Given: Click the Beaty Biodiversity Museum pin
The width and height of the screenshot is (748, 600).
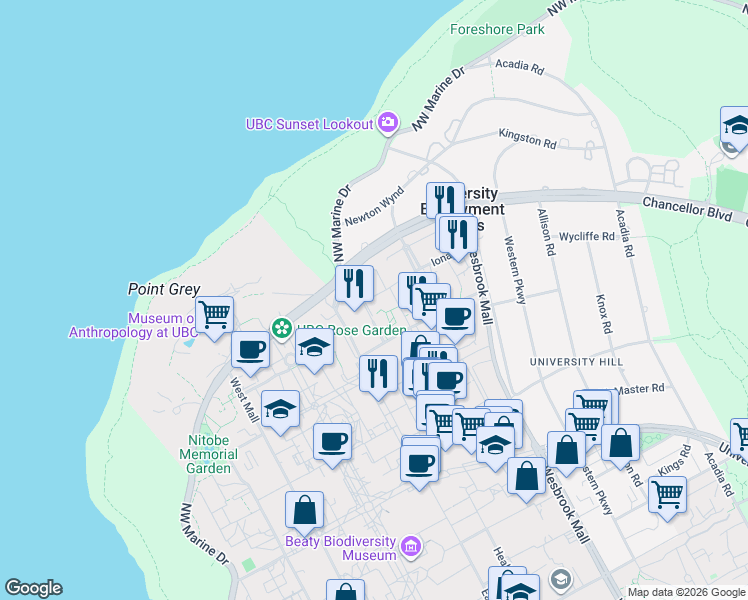Looking at the screenshot, I should (x=411, y=547).
